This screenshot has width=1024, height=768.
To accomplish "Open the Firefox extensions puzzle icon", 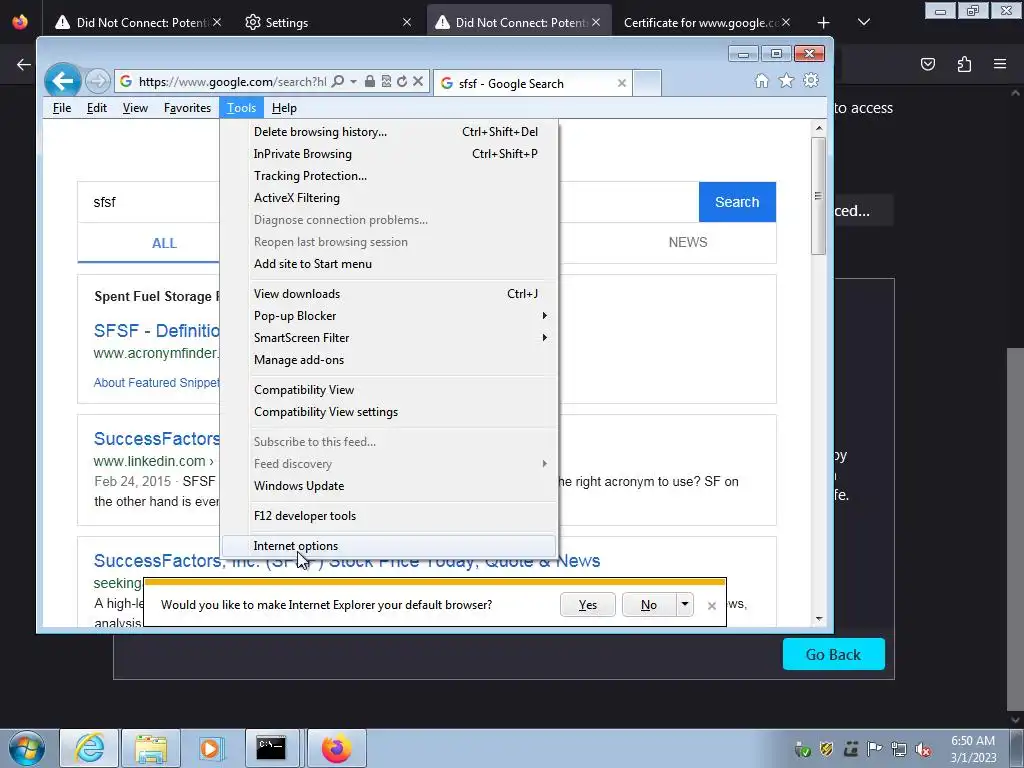I will (x=964, y=64).
